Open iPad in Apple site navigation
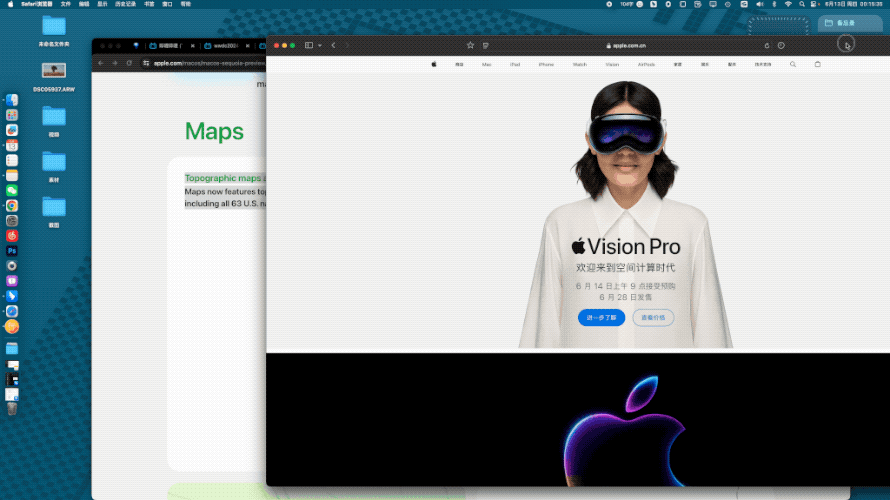 tap(515, 65)
